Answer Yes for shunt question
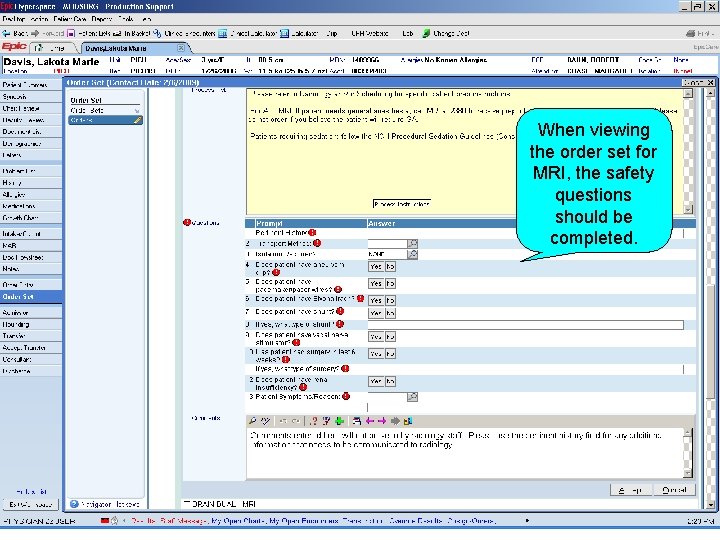The width and height of the screenshot is (720, 540). (376, 313)
